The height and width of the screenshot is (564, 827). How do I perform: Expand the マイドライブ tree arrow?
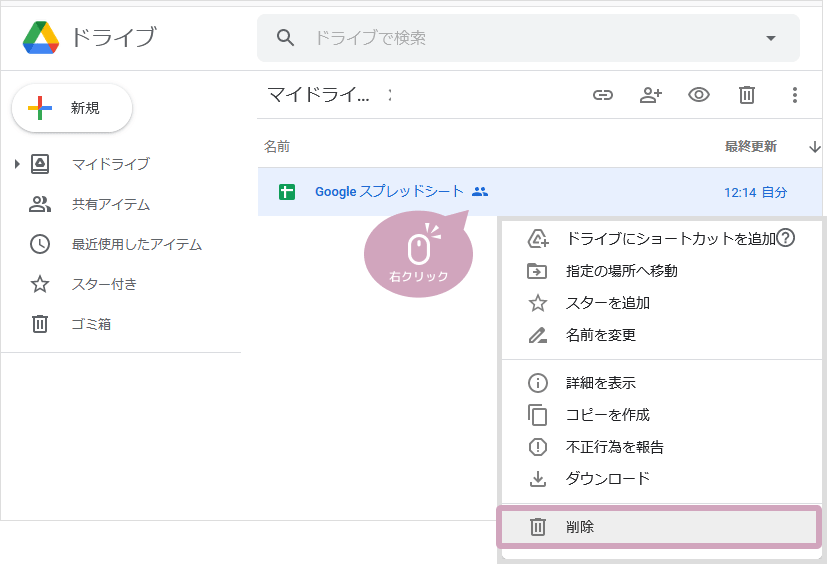click(17, 164)
